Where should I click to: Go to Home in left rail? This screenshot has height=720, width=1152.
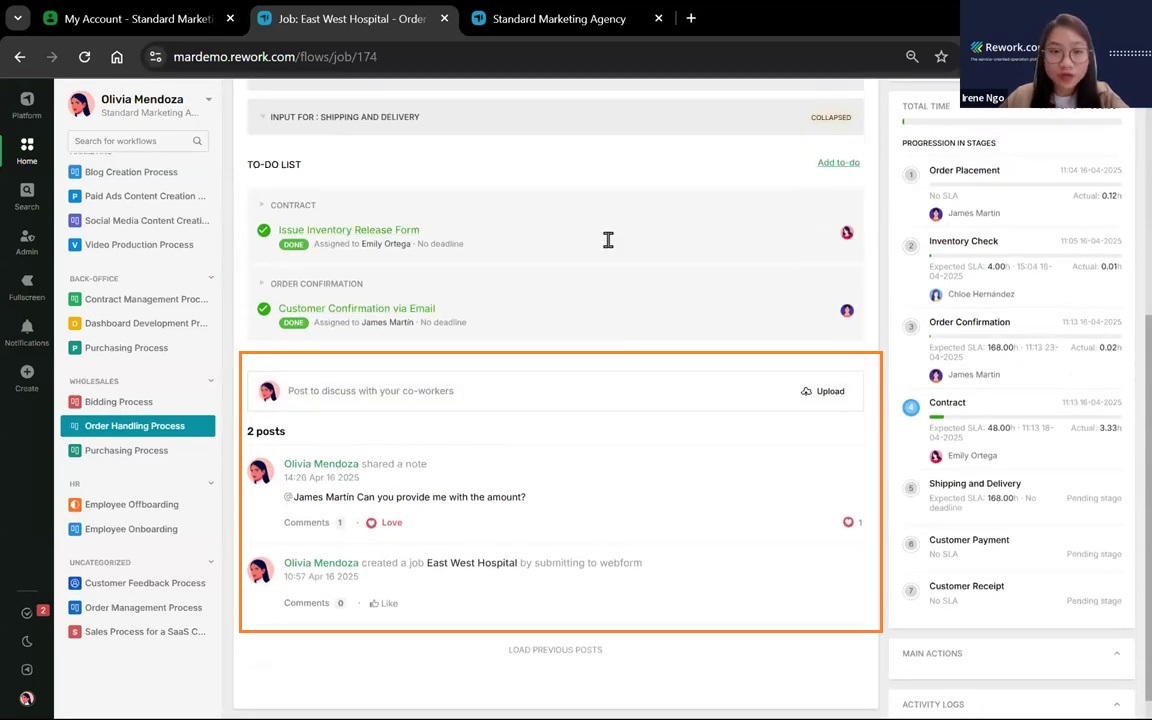click(x=26, y=151)
